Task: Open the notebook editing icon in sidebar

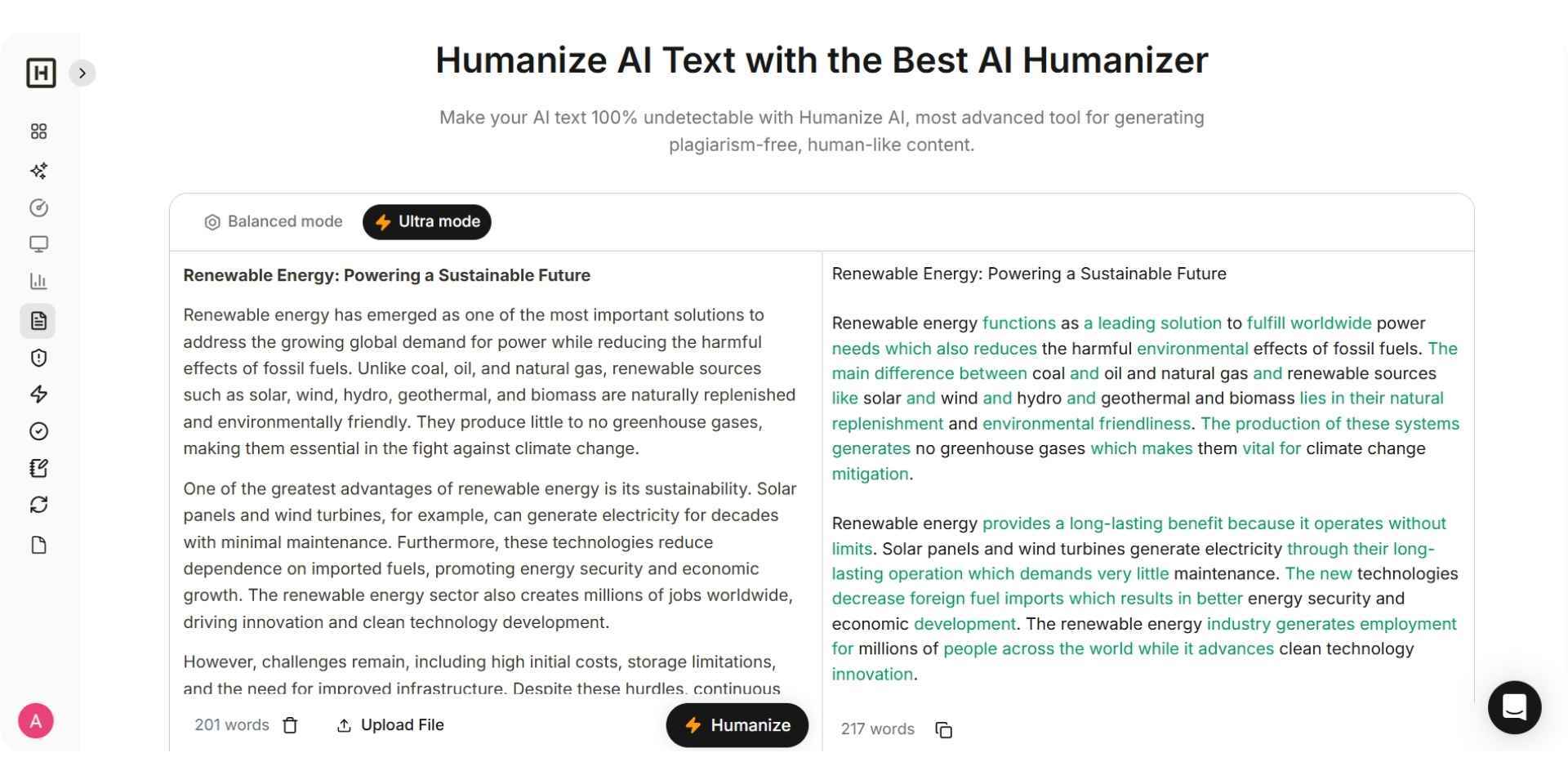Action: pyautogui.click(x=38, y=468)
